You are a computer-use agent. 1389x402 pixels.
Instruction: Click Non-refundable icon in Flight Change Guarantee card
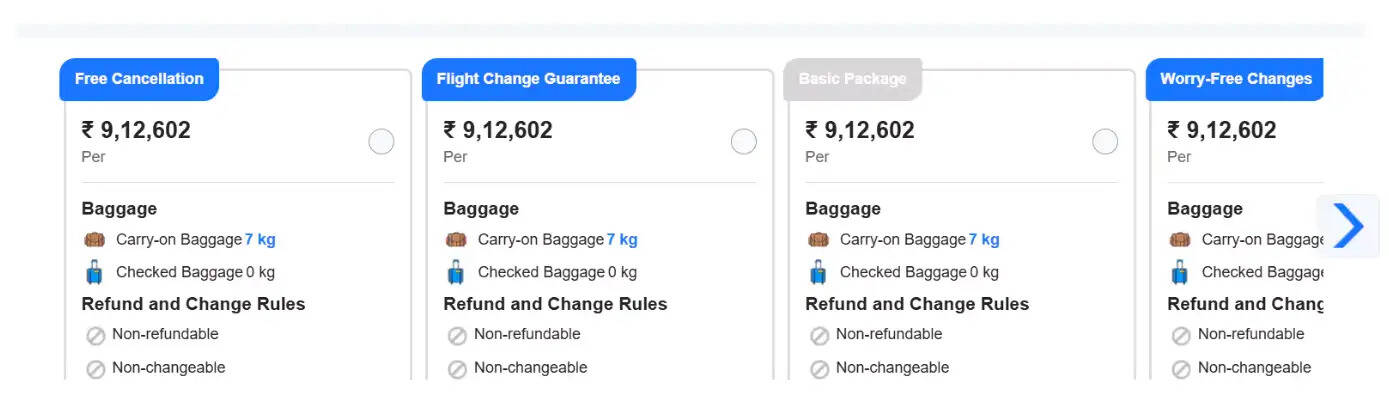coord(457,336)
